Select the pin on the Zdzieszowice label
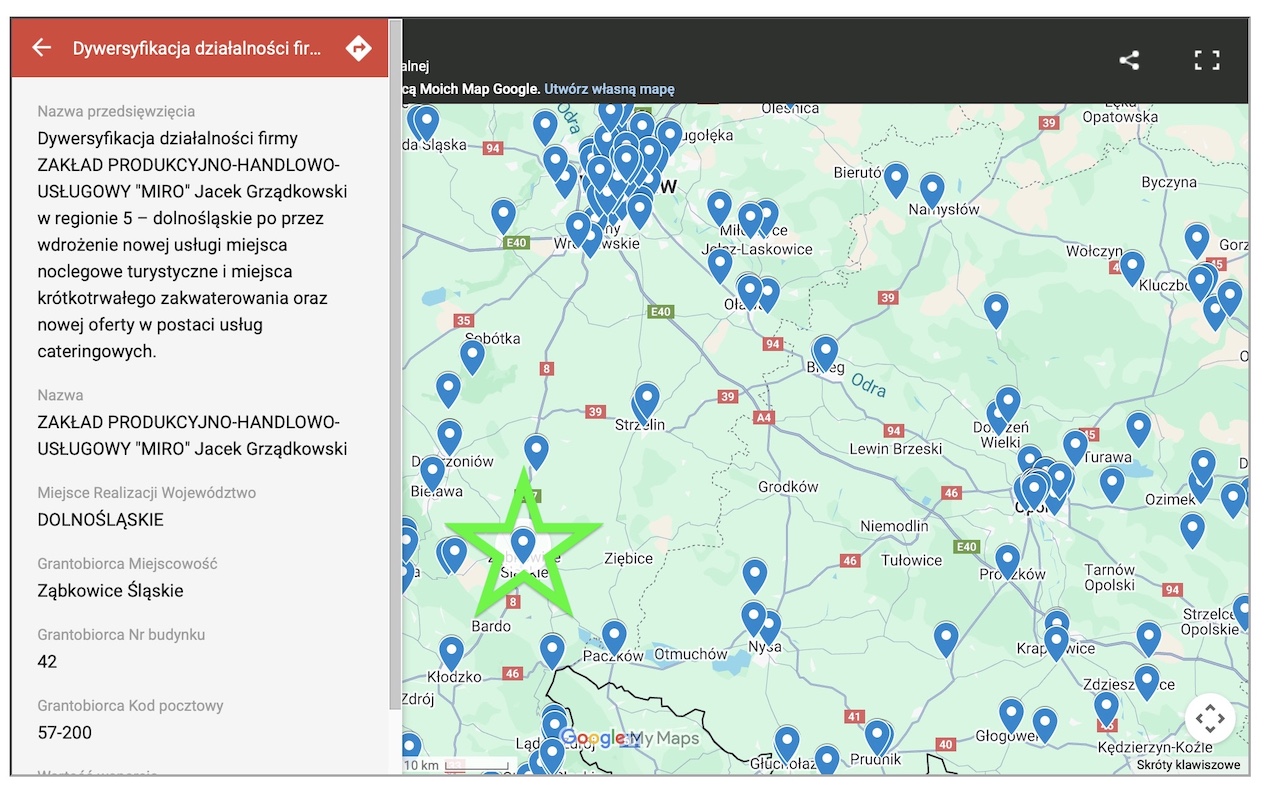1280x792 pixels. pos(1147,682)
